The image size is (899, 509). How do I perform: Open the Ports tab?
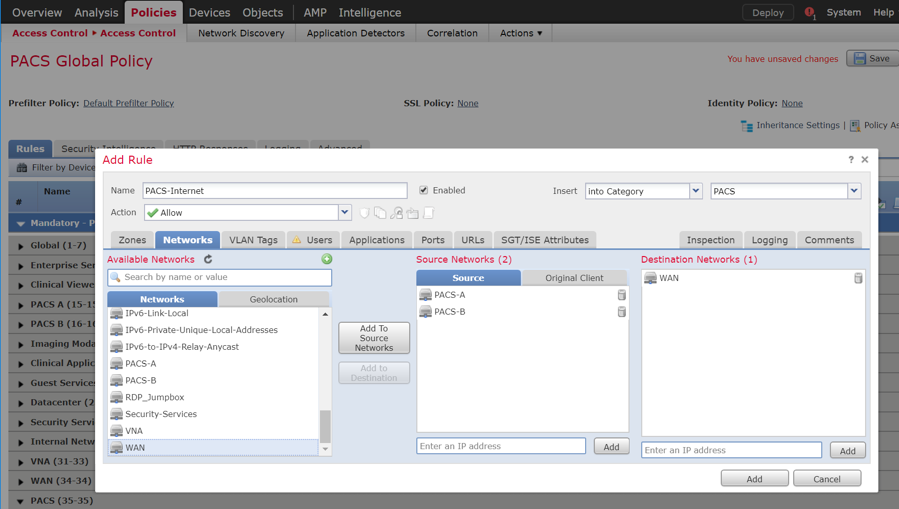(433, 240)
